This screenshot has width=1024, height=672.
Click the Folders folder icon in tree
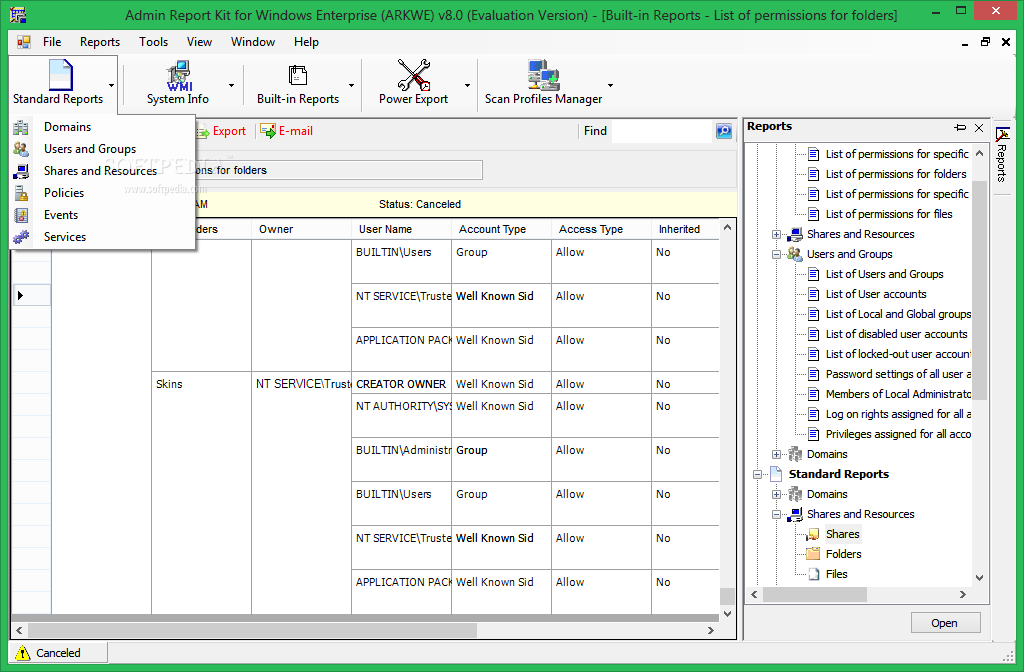[813, 554]
